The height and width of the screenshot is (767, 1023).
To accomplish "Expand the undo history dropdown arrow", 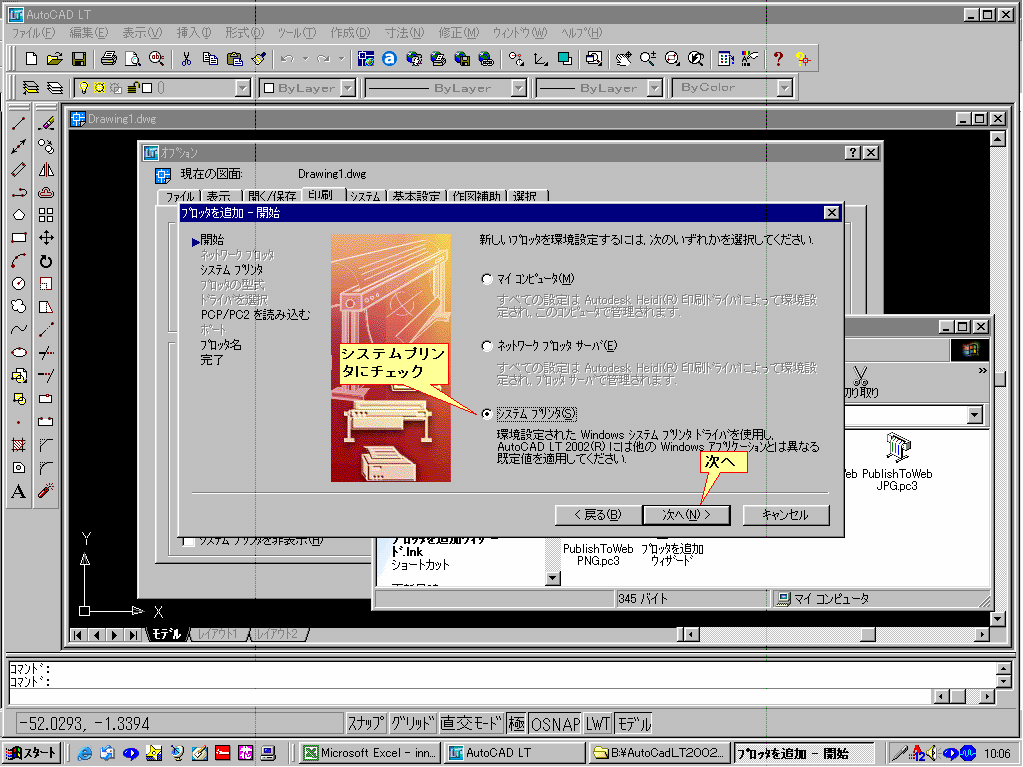I will click(x=305, y=59).
